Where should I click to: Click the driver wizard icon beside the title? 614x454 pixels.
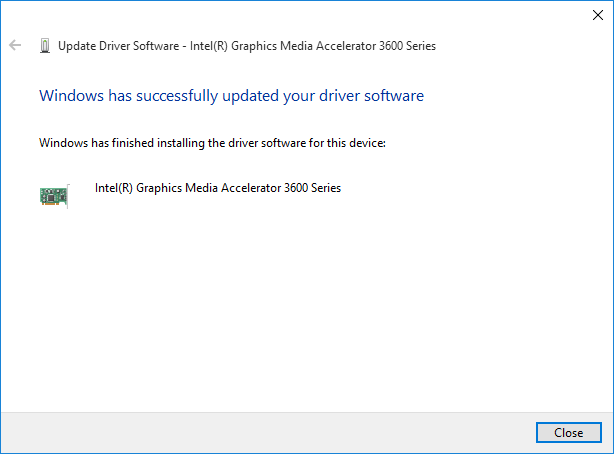[45, 46]
